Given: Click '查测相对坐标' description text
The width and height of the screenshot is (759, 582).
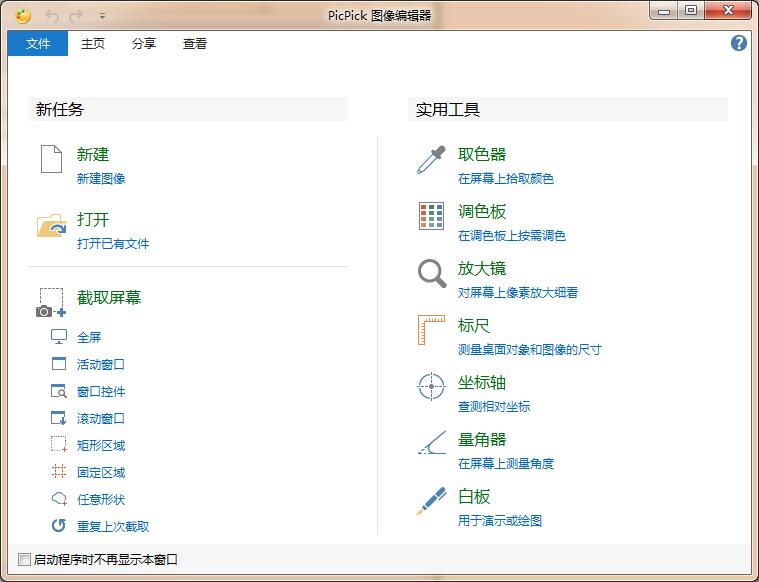Looking at the screenshot, I should 494,407.
